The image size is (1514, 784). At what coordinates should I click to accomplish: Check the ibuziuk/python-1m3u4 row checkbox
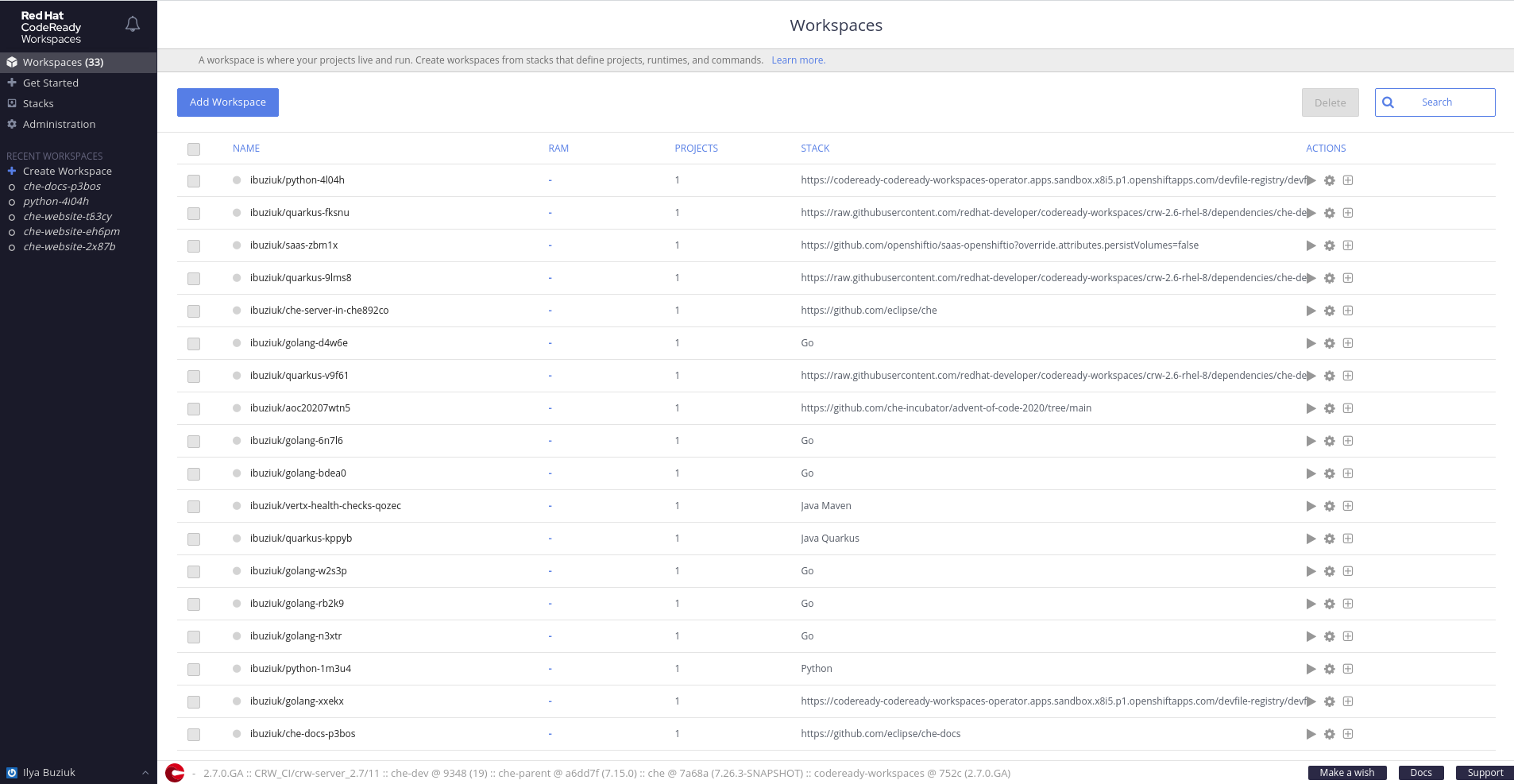(x=194, y=670)
